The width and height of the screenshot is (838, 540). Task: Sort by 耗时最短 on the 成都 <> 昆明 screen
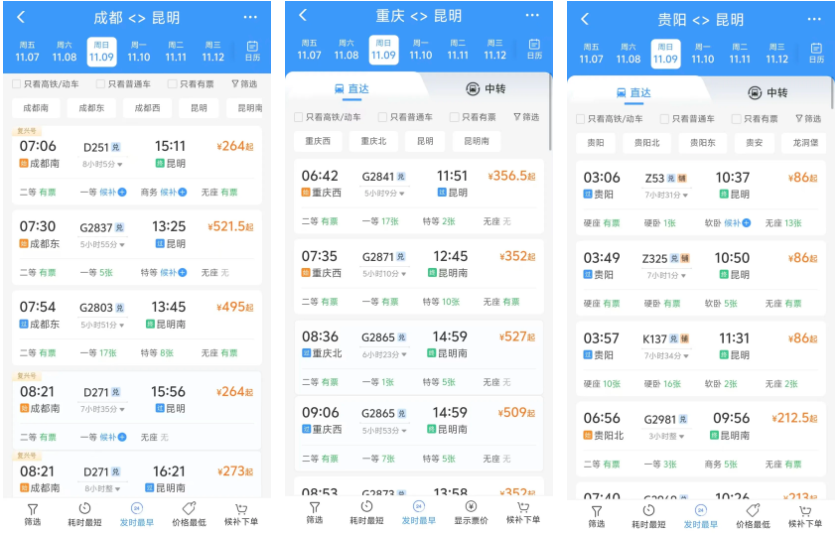click(85, 514)
